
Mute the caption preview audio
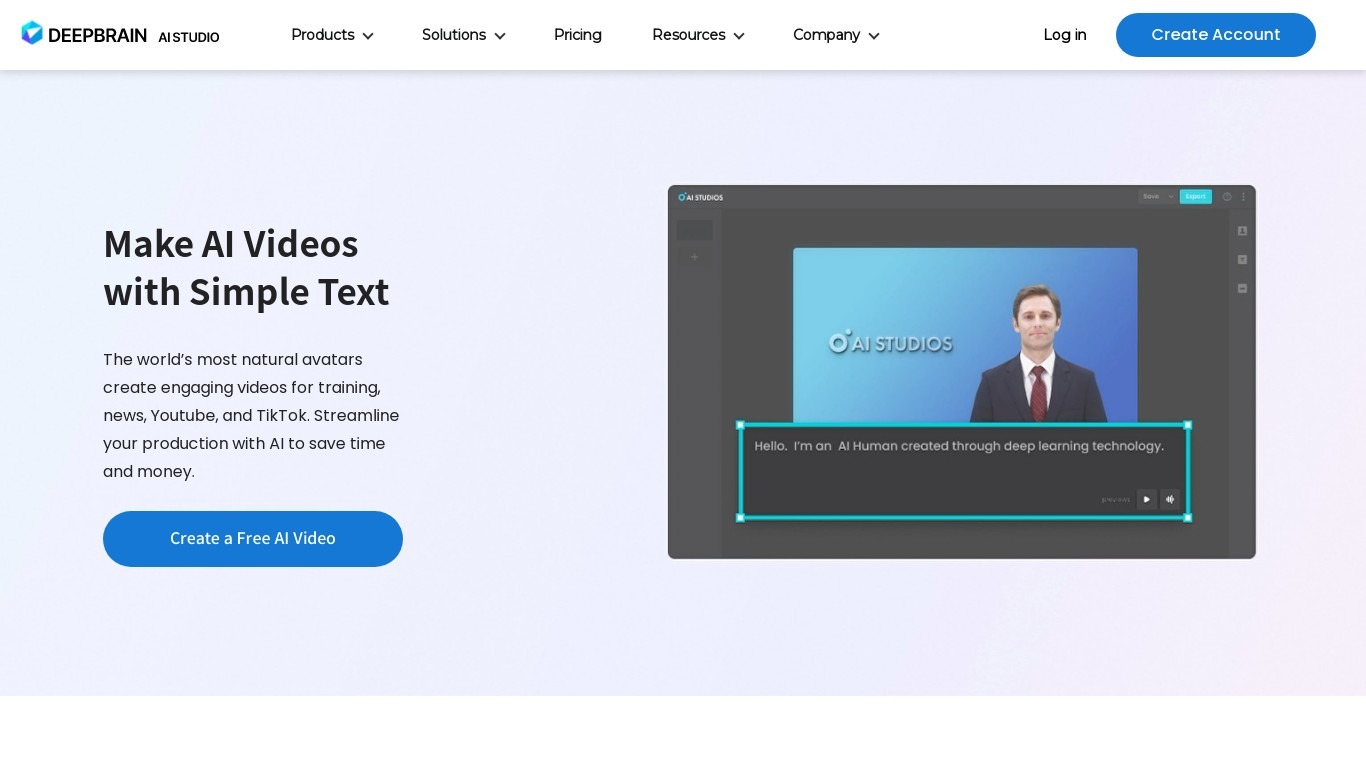(1170, 499)
